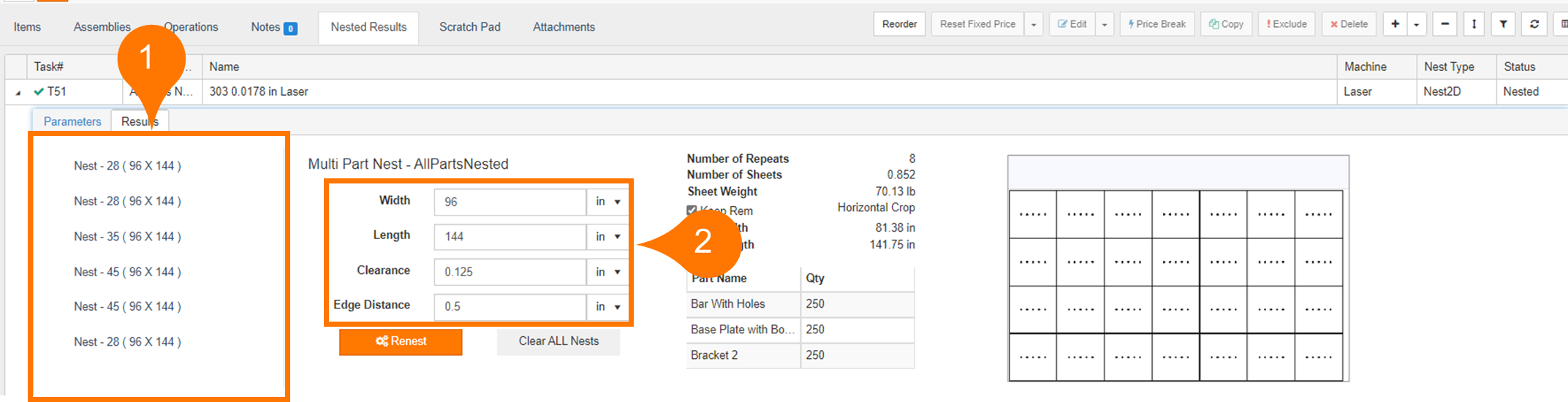Expand the Reset Fixed Price dropdown arrow
This screenshot has height=402, width=1568.
click(1034, 25)
